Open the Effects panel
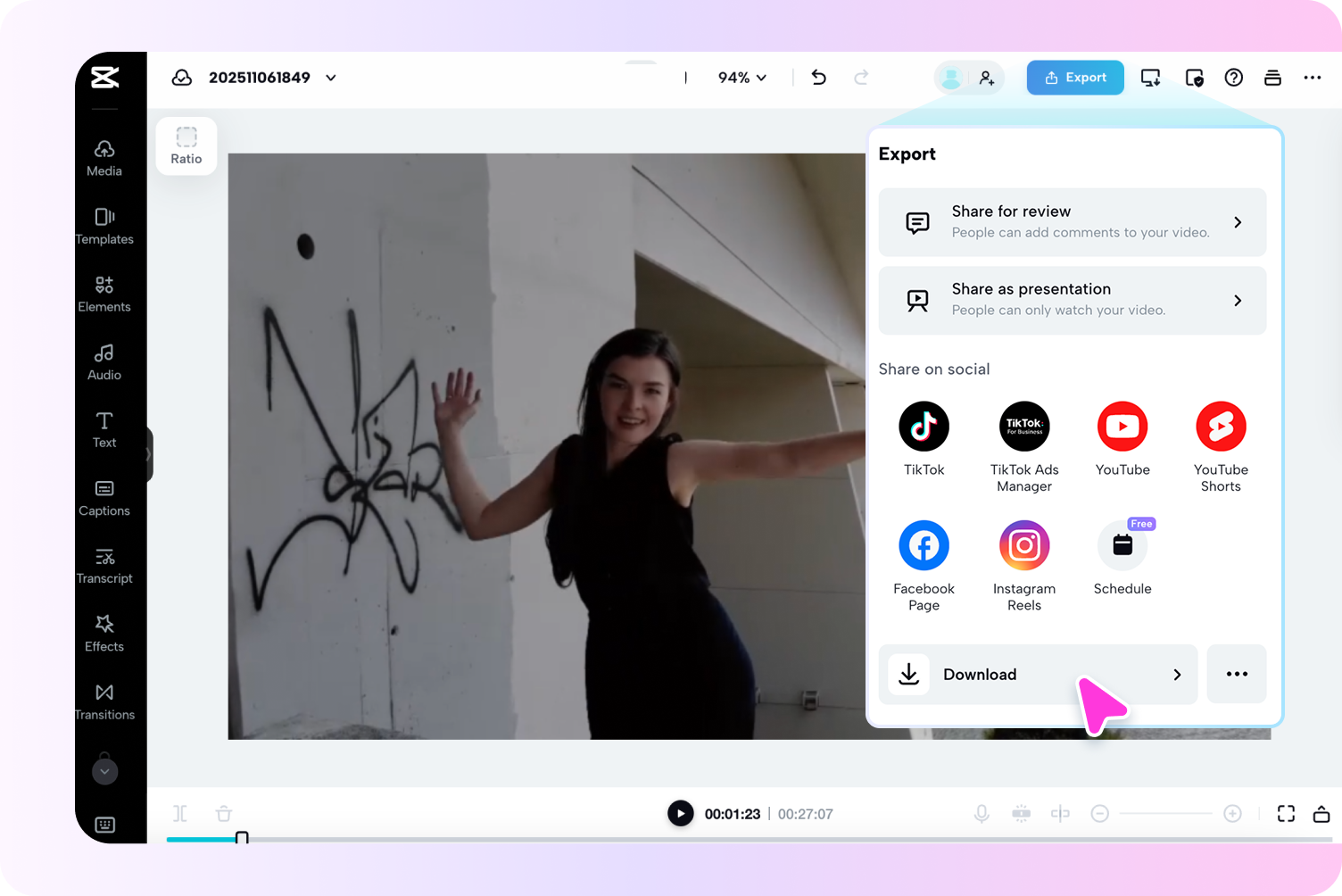1342x896 pixels. 104,633
